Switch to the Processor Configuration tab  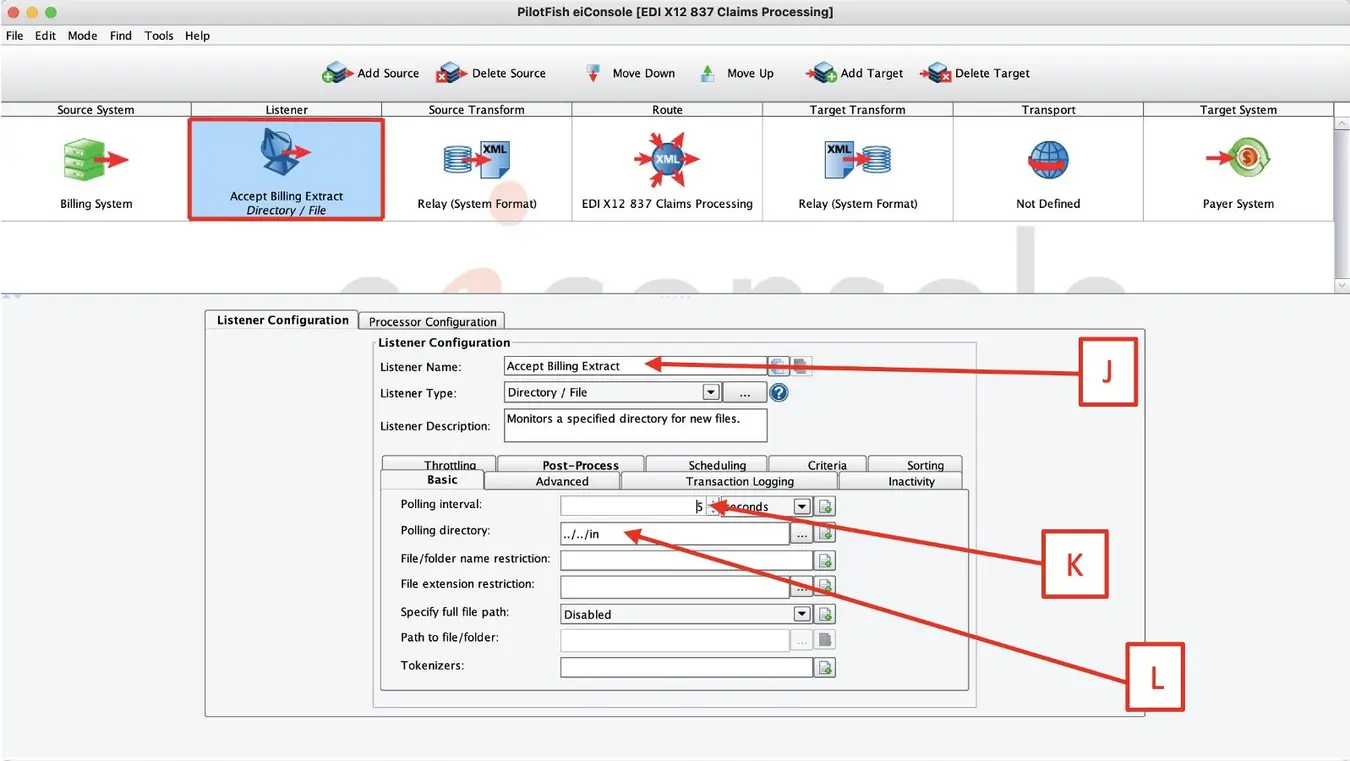[x=432, y=321]
